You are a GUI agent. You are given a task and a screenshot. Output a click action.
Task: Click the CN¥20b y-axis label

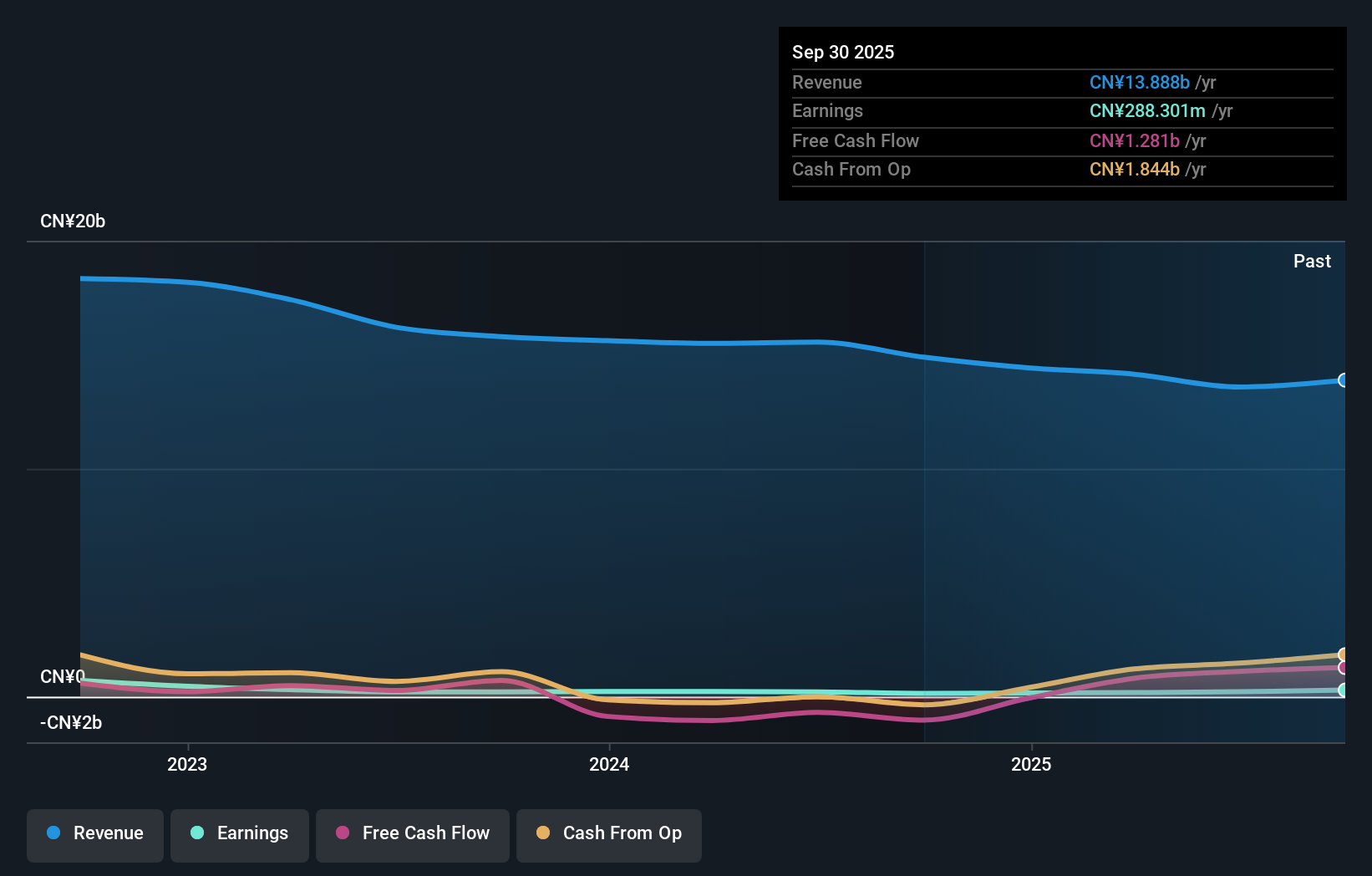[x=73, y=222]
